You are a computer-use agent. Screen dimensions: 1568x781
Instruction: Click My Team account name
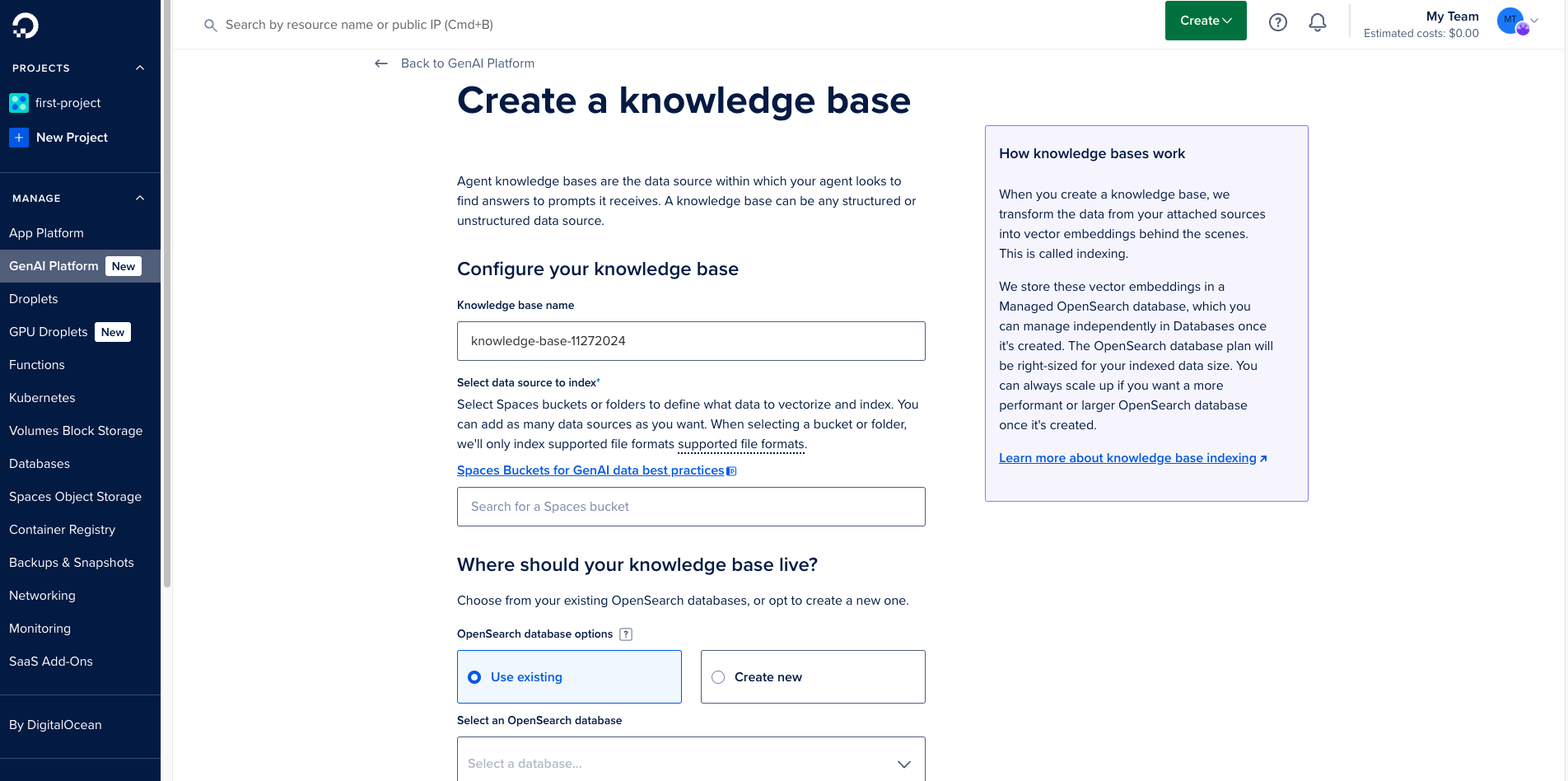tap(1452, 16)
